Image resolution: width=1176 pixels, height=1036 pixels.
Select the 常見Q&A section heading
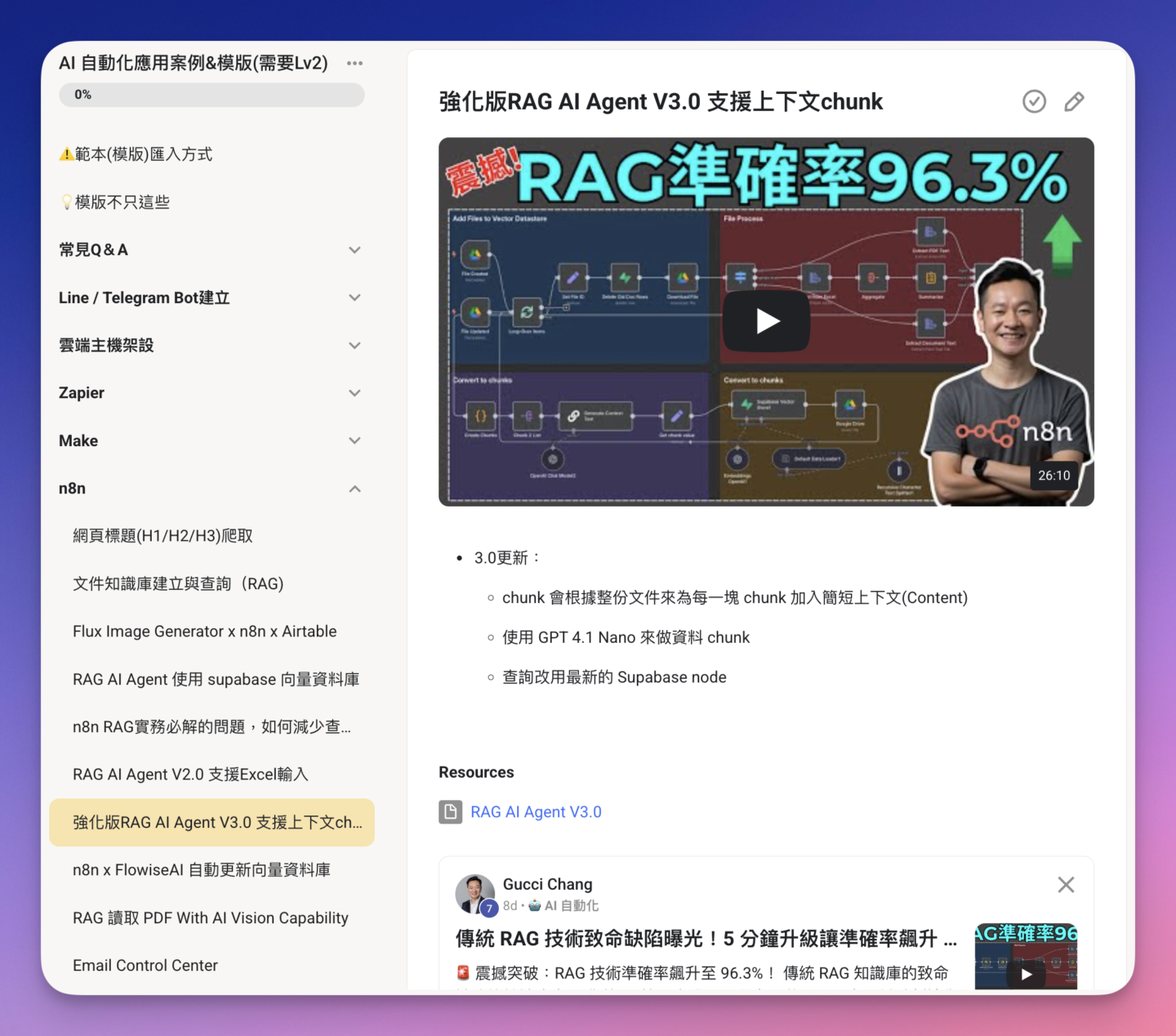coord(93,250)
